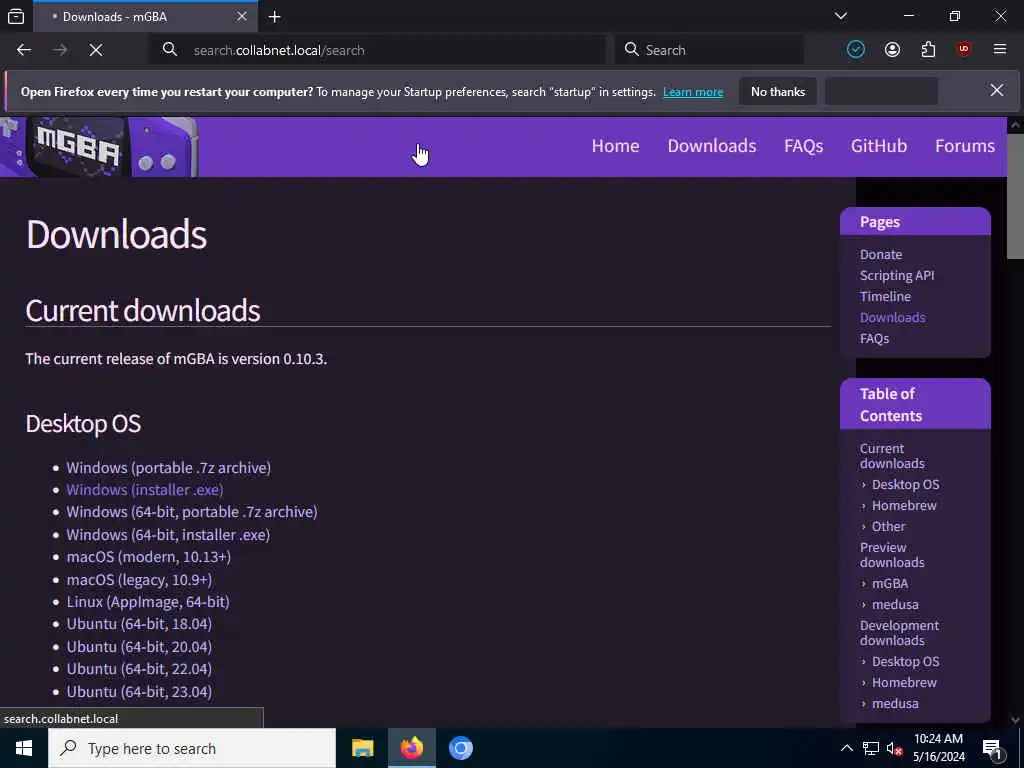Open the Firefox hamburger menu

coord(1000,50)
